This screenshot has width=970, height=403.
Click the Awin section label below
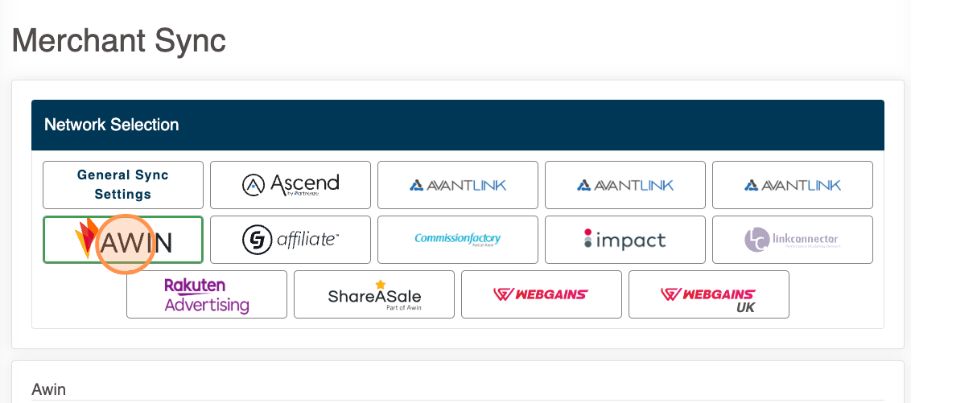point(49,389)
